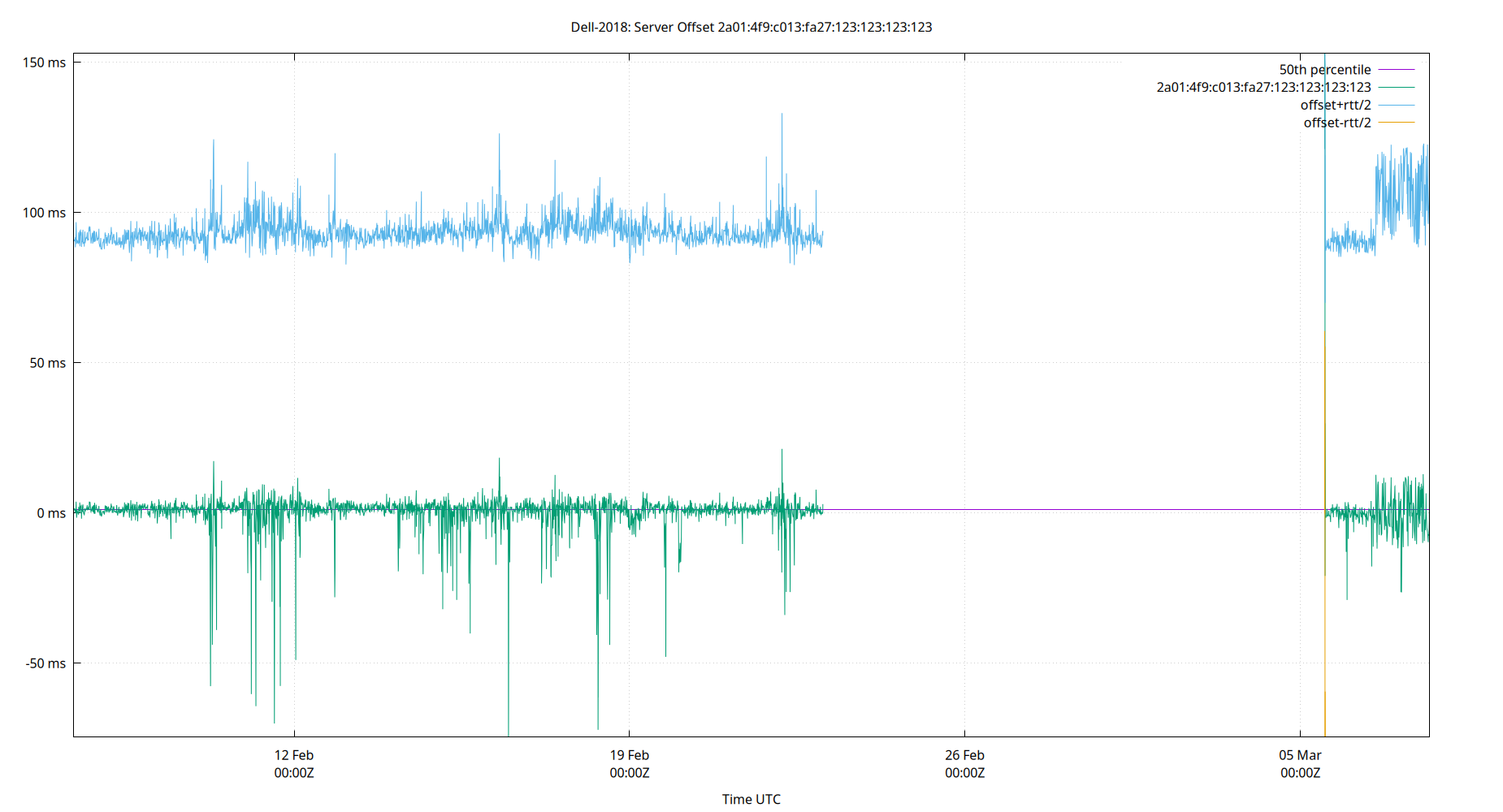Toggle the 50th percentile legend entry
Screen dimensions: 1503x812
[1325, 69]
